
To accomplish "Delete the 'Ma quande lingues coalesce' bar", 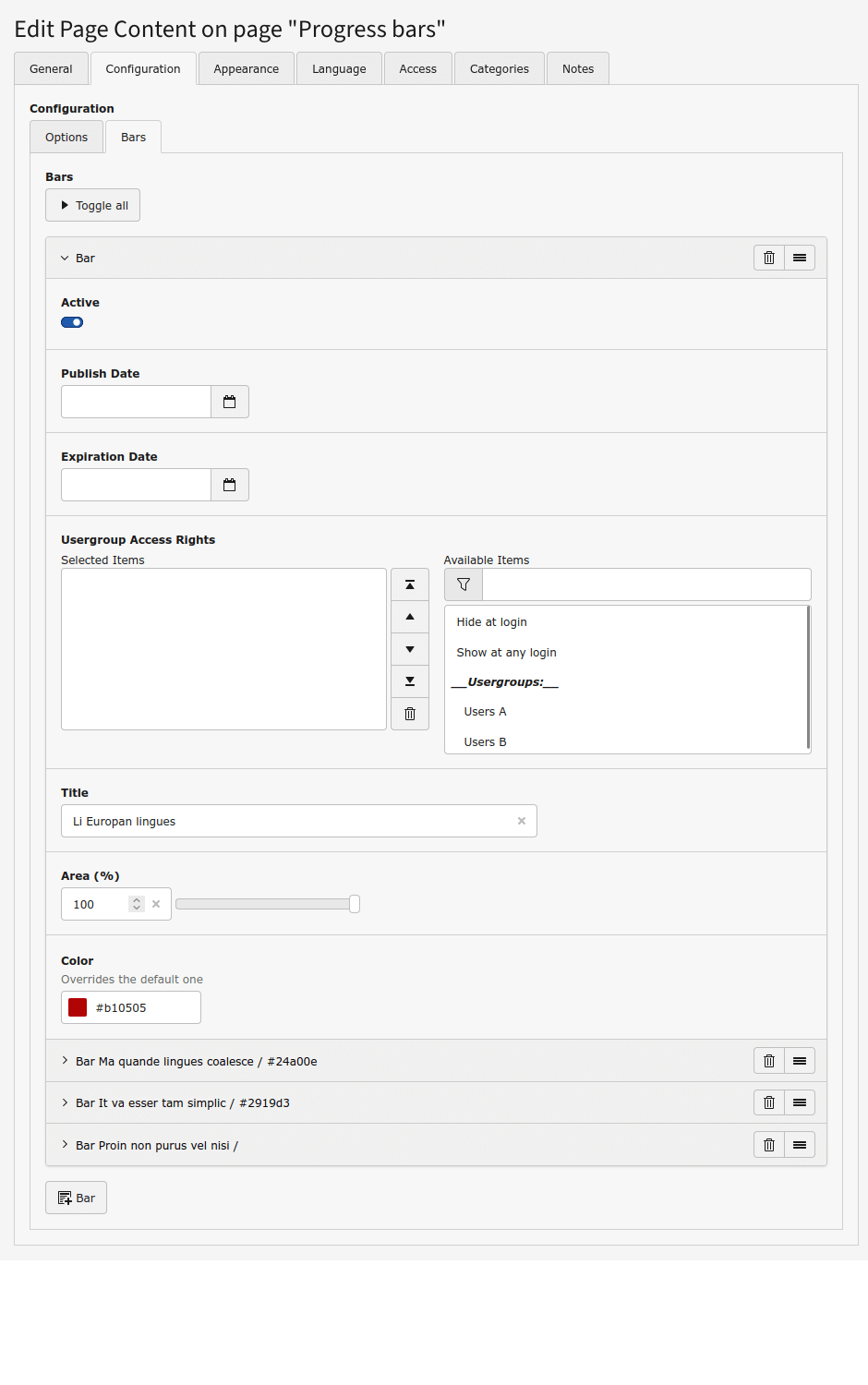I will [768, 1061].
